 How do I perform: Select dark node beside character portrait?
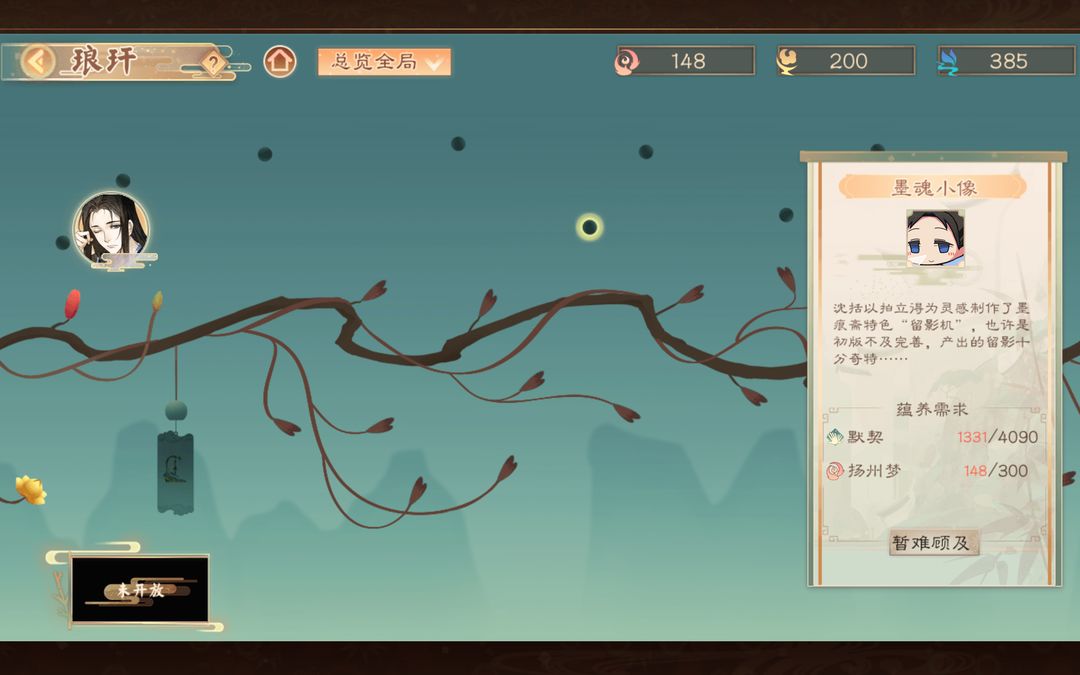click(63, 242)
